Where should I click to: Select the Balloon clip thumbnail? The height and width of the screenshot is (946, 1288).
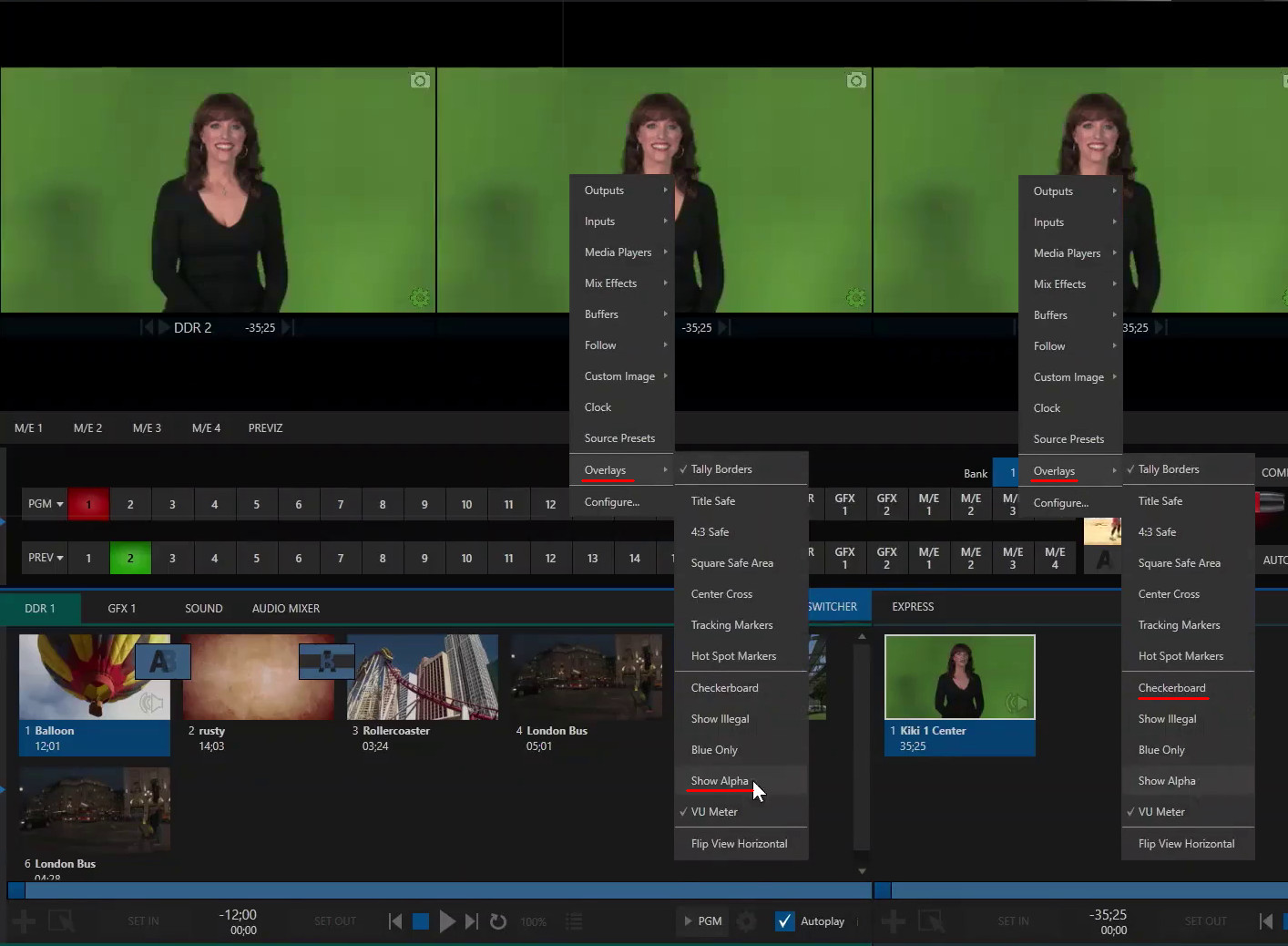click(x=95, y=677)
